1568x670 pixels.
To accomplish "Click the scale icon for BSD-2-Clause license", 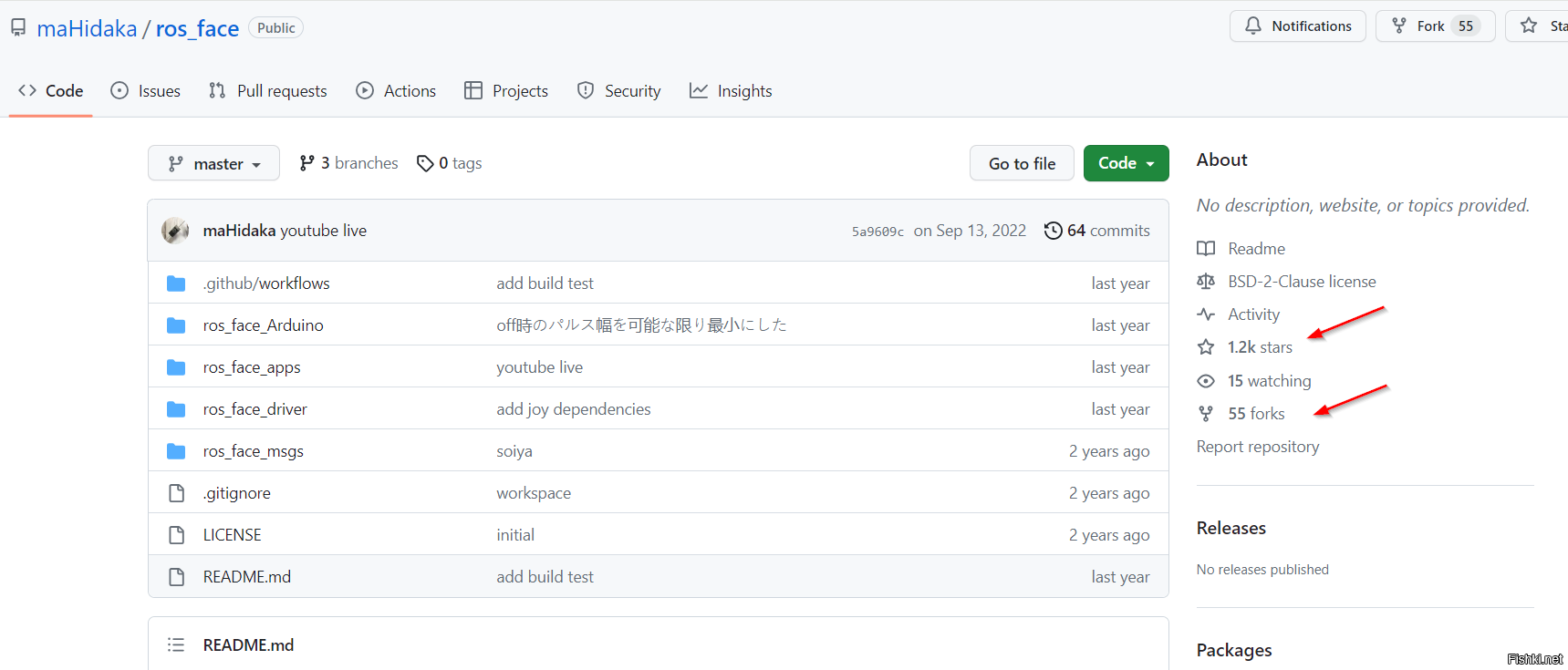I will 1206,282.
